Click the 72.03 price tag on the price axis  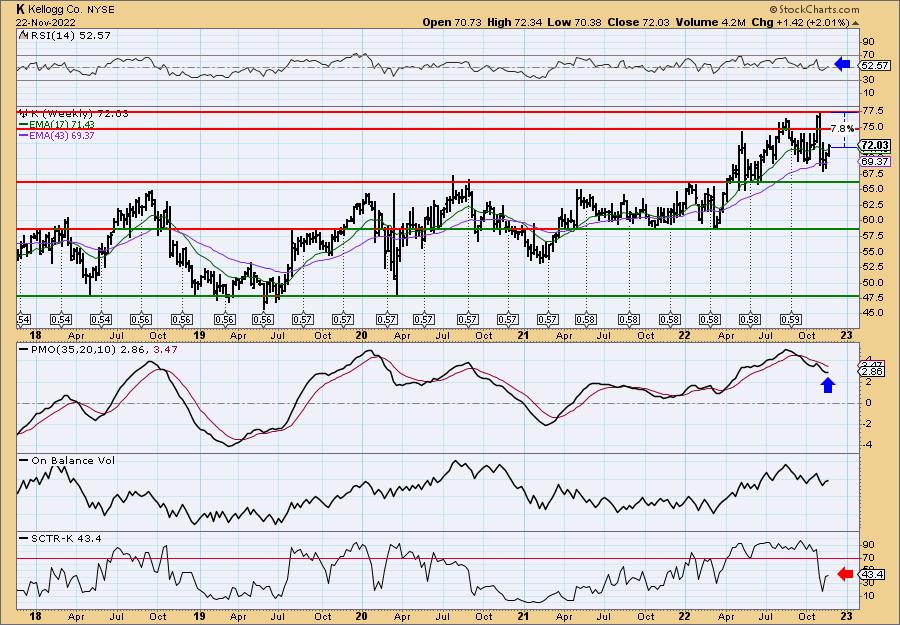875,145
